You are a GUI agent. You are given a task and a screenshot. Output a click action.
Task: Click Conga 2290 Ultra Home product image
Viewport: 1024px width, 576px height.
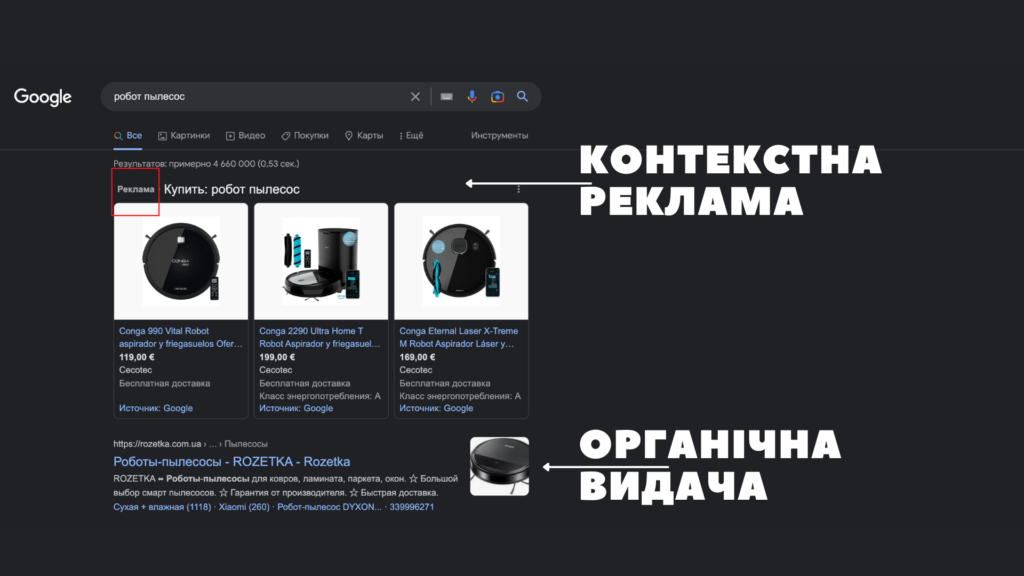pos(321,261)
